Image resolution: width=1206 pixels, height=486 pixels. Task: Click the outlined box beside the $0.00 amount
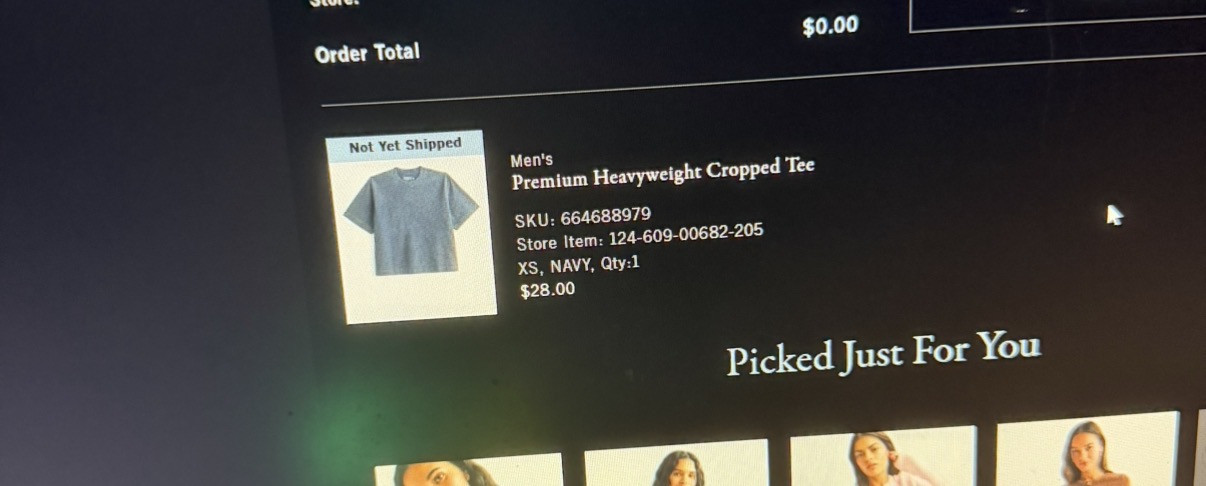[1058, 14]
